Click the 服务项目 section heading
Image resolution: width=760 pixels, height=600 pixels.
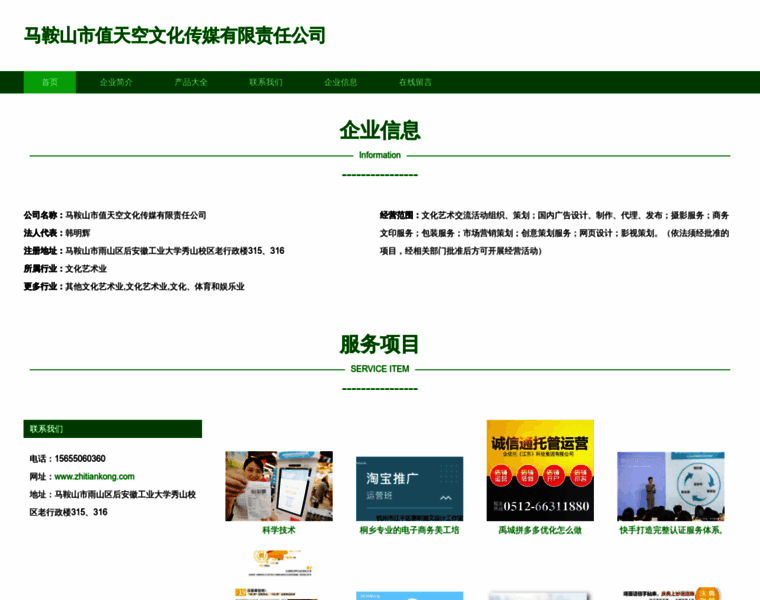pos(380,345)
